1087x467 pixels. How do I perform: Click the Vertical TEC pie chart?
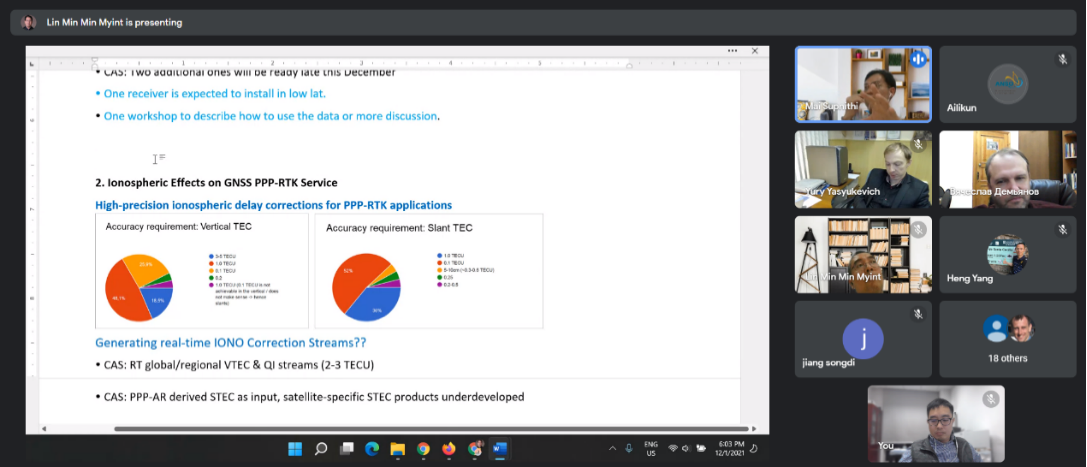[138, 287]
